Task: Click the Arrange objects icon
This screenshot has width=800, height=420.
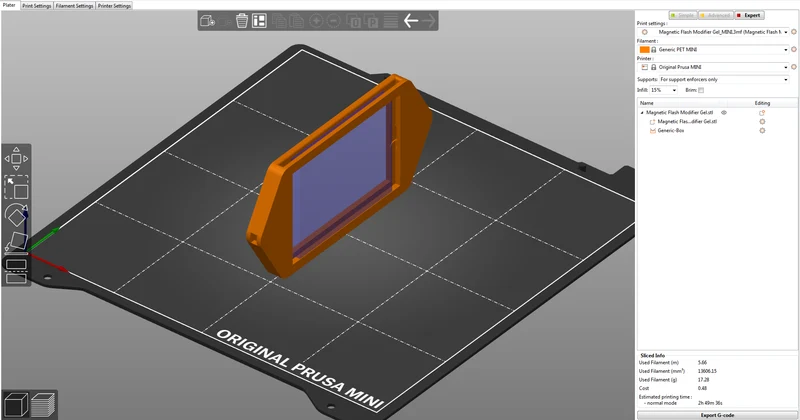Action: [x=259, y=21]
